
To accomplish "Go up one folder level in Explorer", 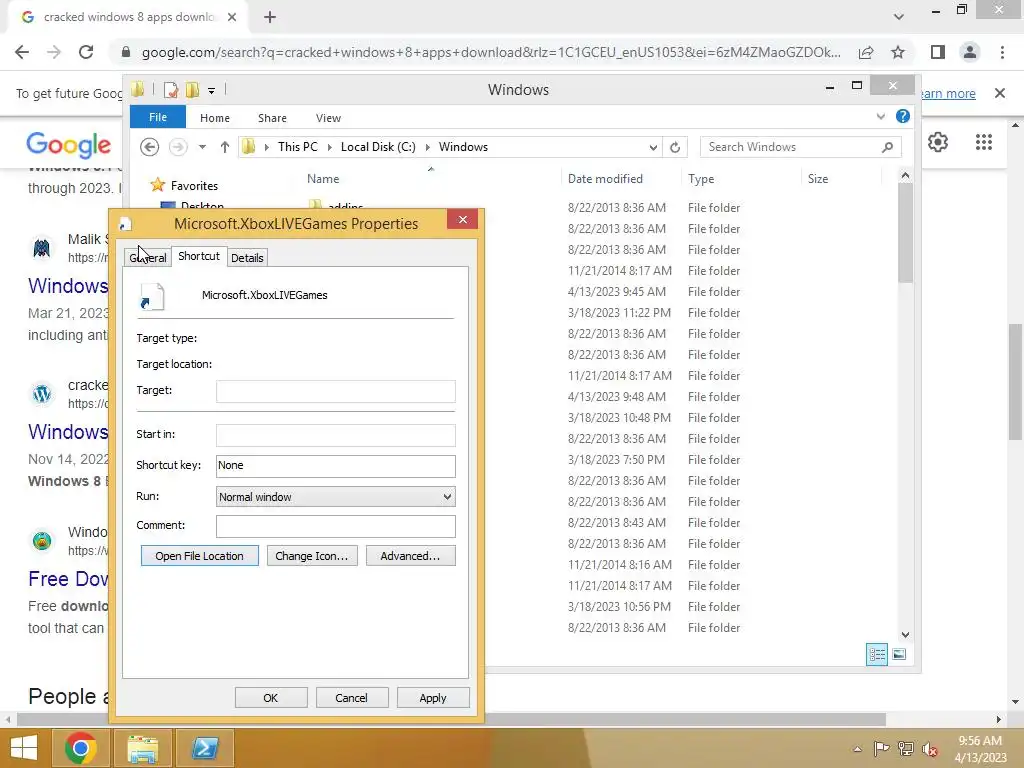I will 225,147.
